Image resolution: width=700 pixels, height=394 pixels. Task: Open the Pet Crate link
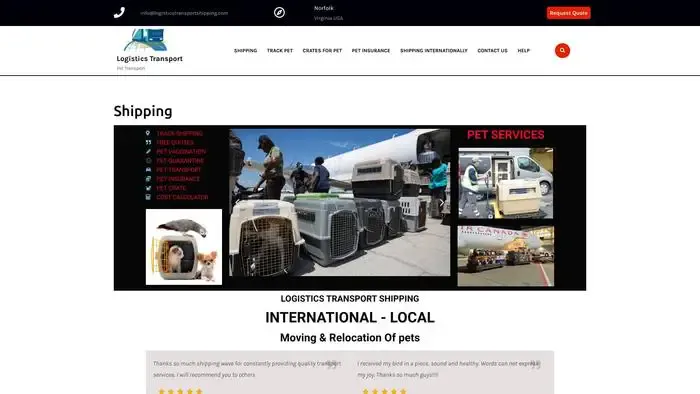tap(171, 188)
